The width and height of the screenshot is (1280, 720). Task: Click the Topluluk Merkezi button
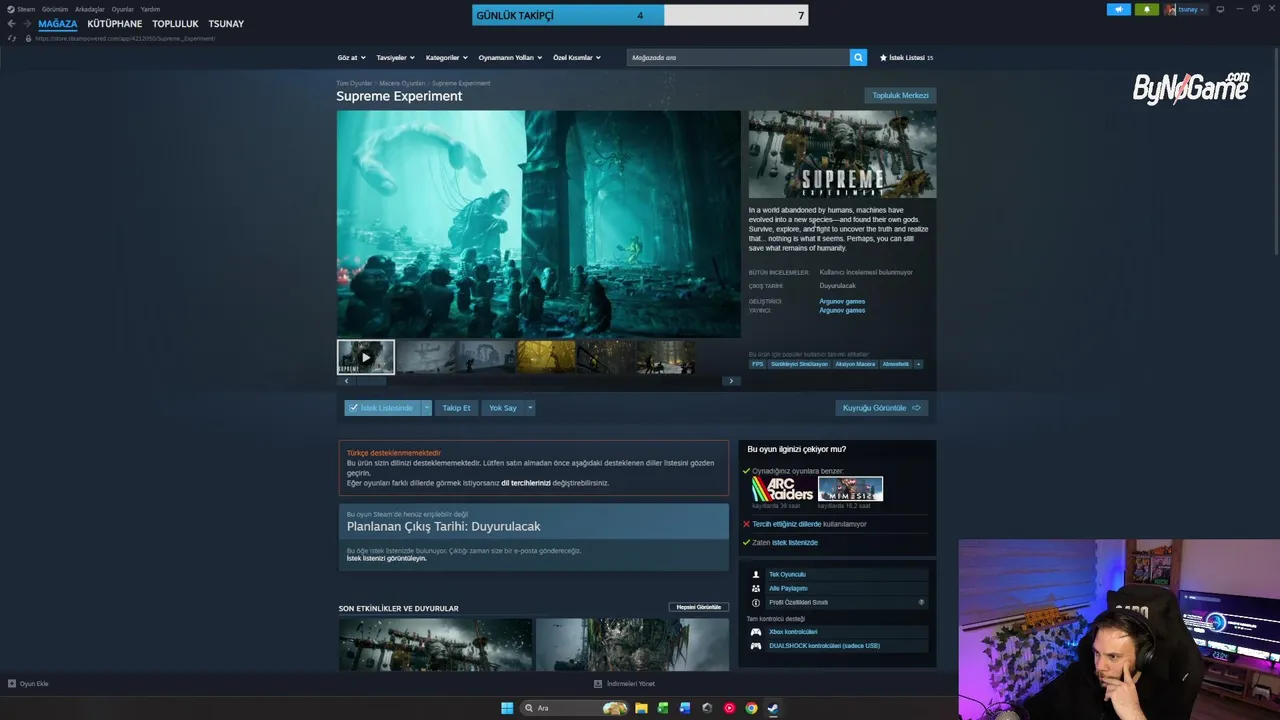900,96
